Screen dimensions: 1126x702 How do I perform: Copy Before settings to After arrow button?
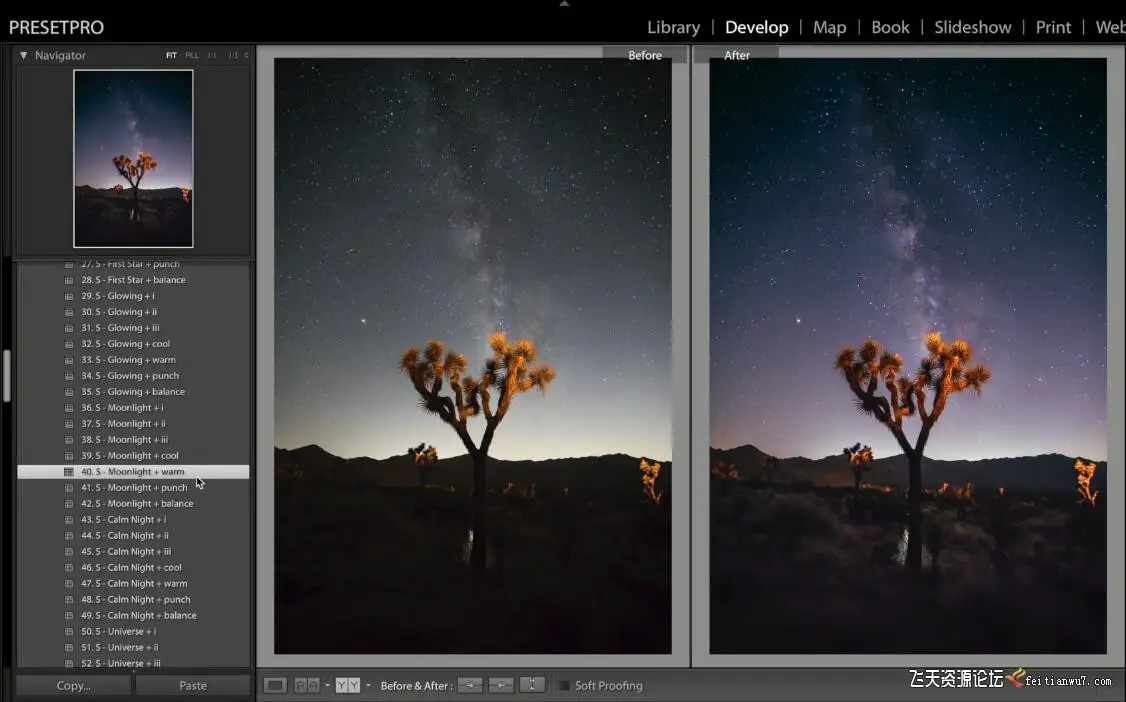coord(470,685)
